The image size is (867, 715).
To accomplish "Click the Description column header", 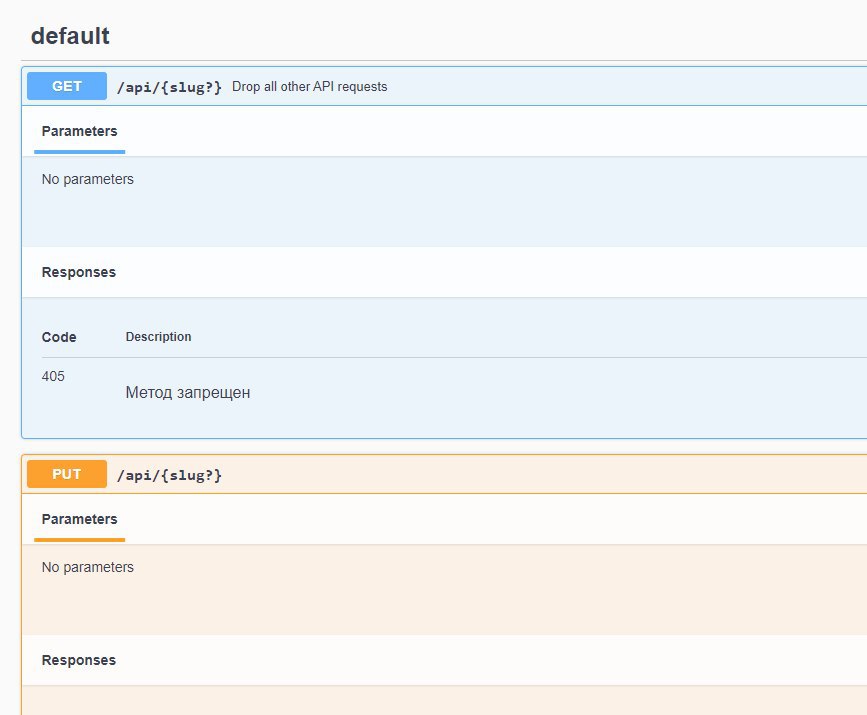I will [x=158, y=337].
